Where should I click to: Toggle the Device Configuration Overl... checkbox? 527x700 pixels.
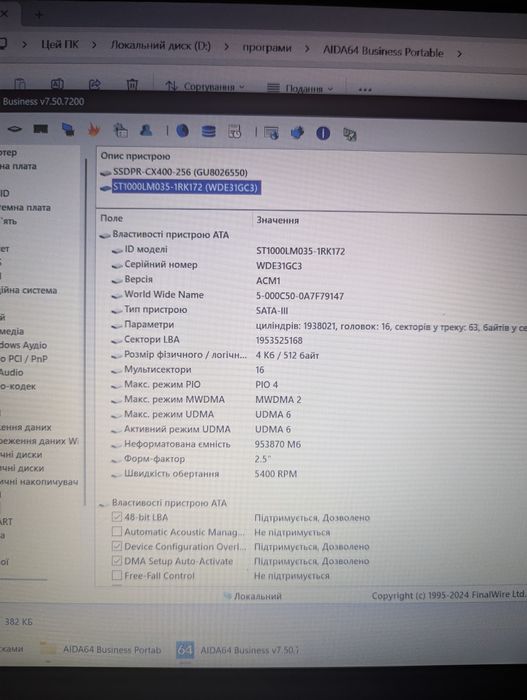(117, 546)
